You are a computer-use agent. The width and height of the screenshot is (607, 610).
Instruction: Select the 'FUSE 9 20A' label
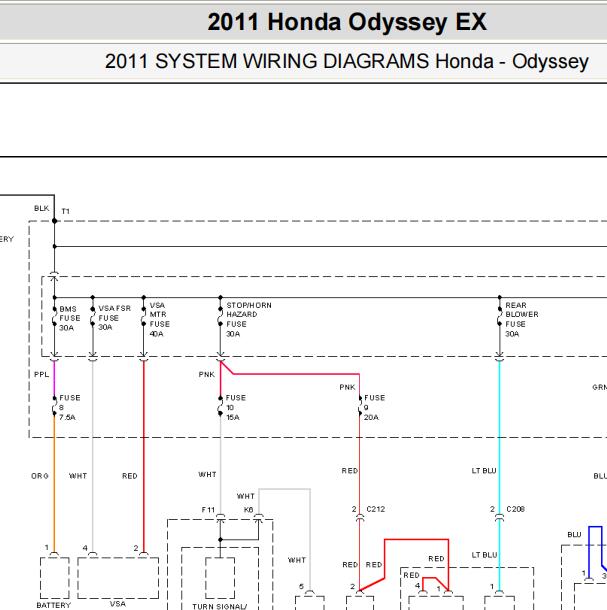coord(374,407)
